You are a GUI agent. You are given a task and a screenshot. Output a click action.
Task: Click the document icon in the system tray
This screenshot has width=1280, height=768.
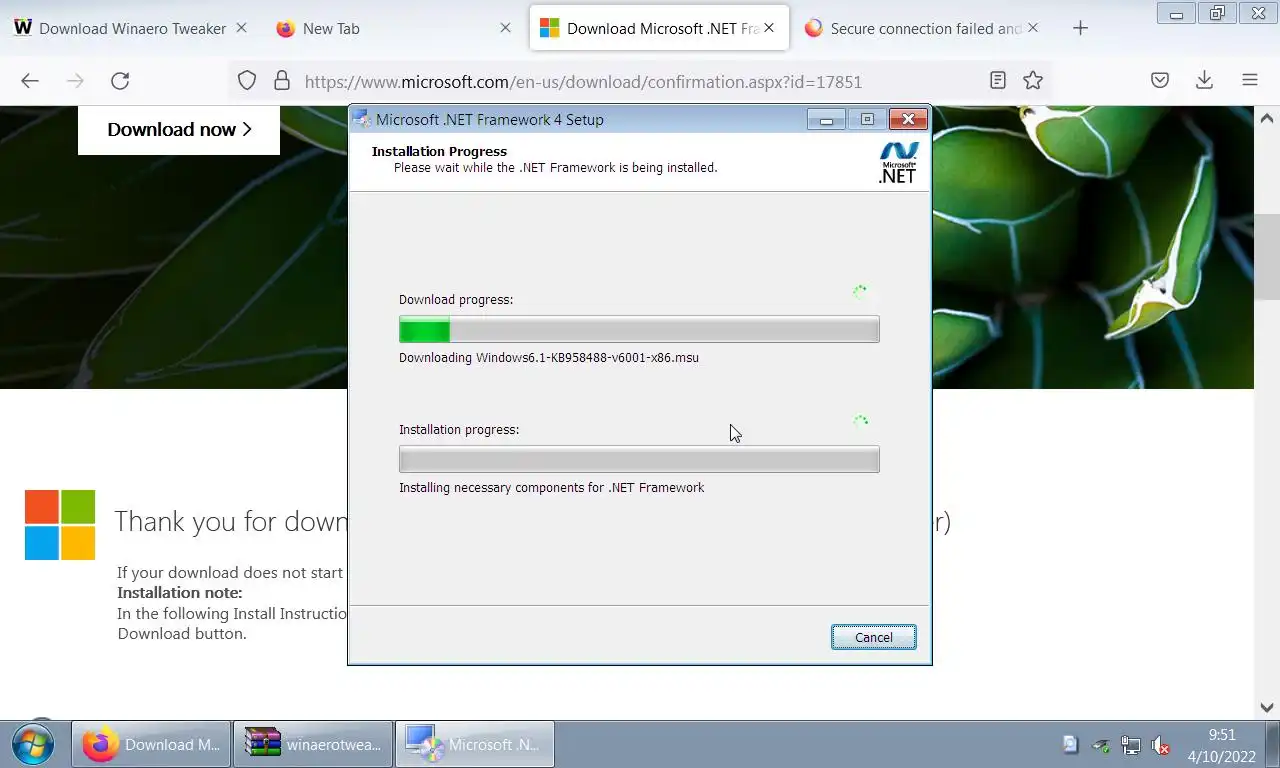click(1070, 744)
